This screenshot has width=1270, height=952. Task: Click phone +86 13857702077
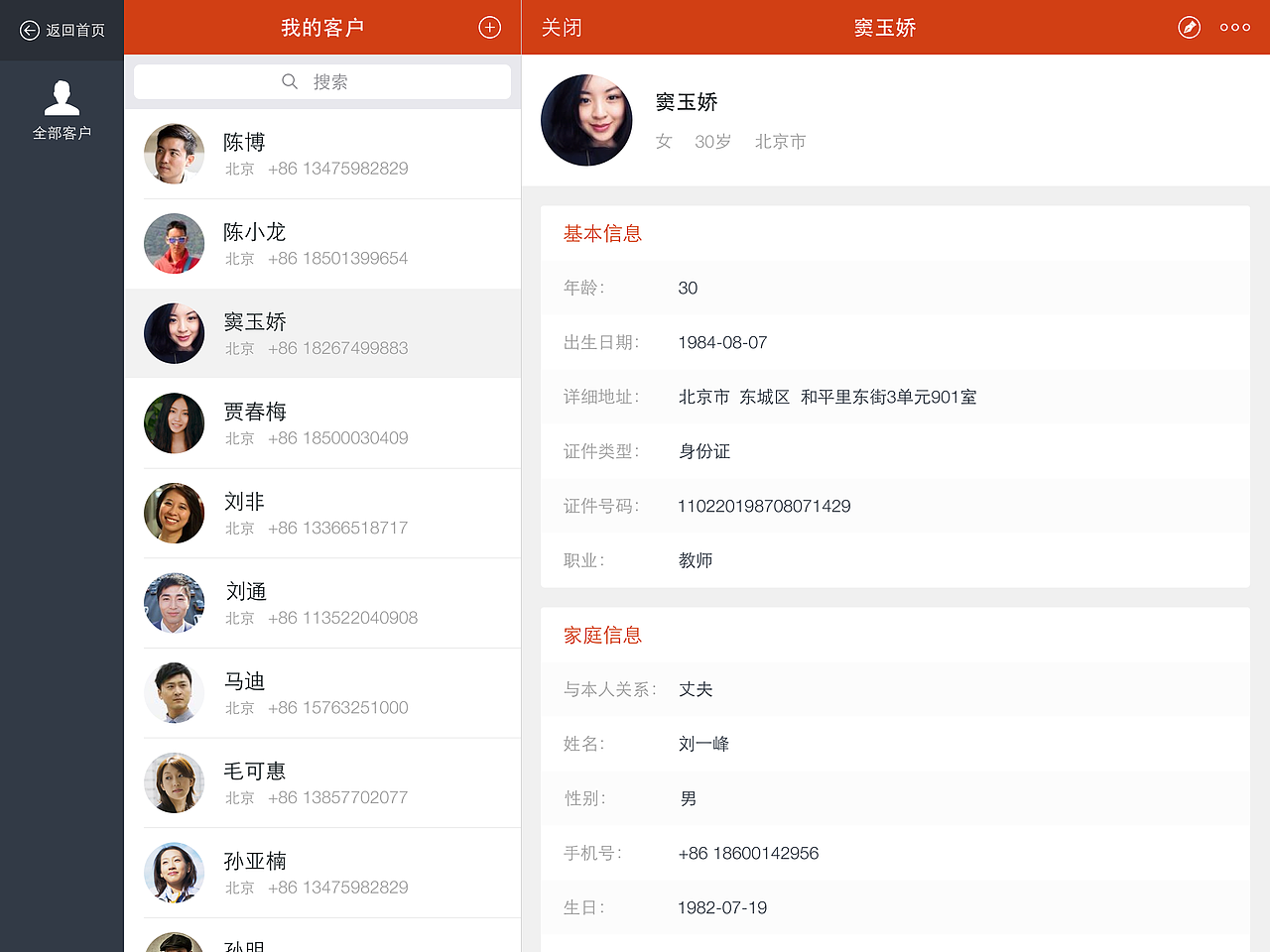pos(337,798)
